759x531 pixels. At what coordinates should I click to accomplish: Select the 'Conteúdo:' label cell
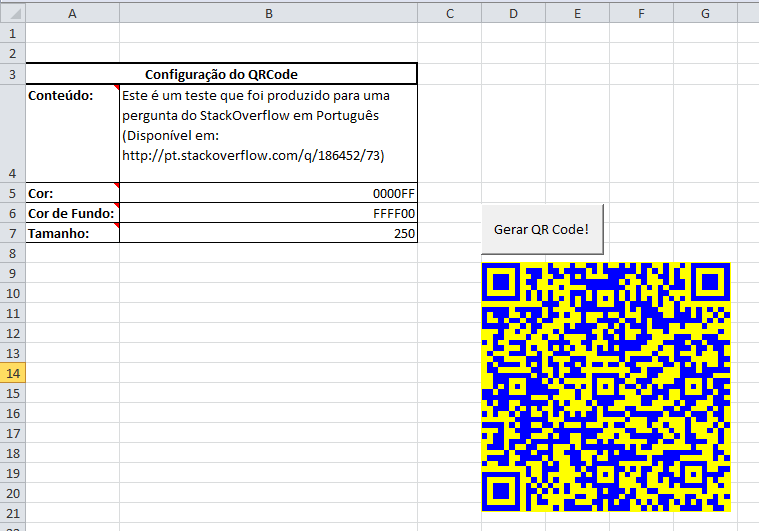coord(73,134)
